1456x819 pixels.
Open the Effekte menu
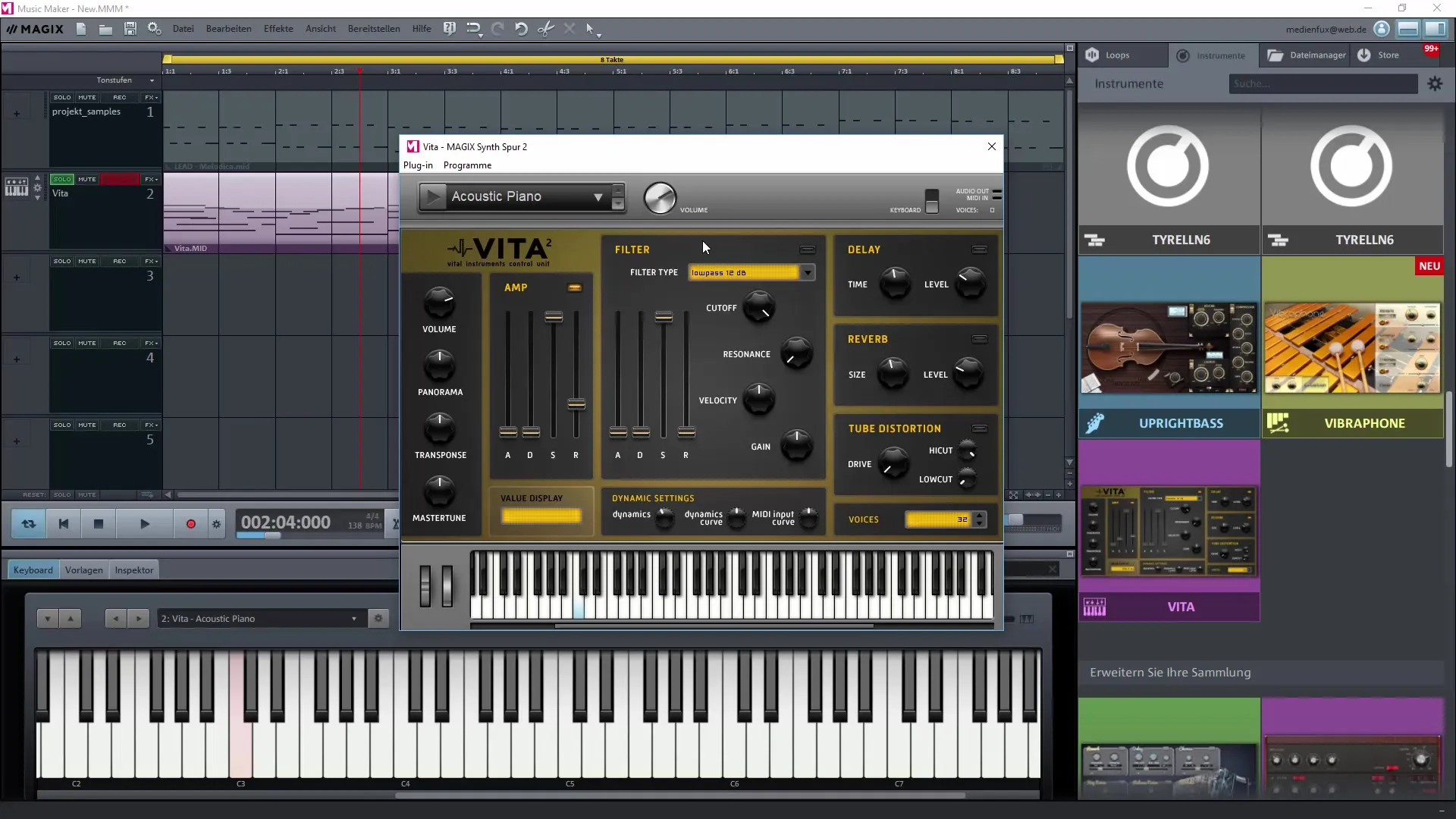click(278, 29)
